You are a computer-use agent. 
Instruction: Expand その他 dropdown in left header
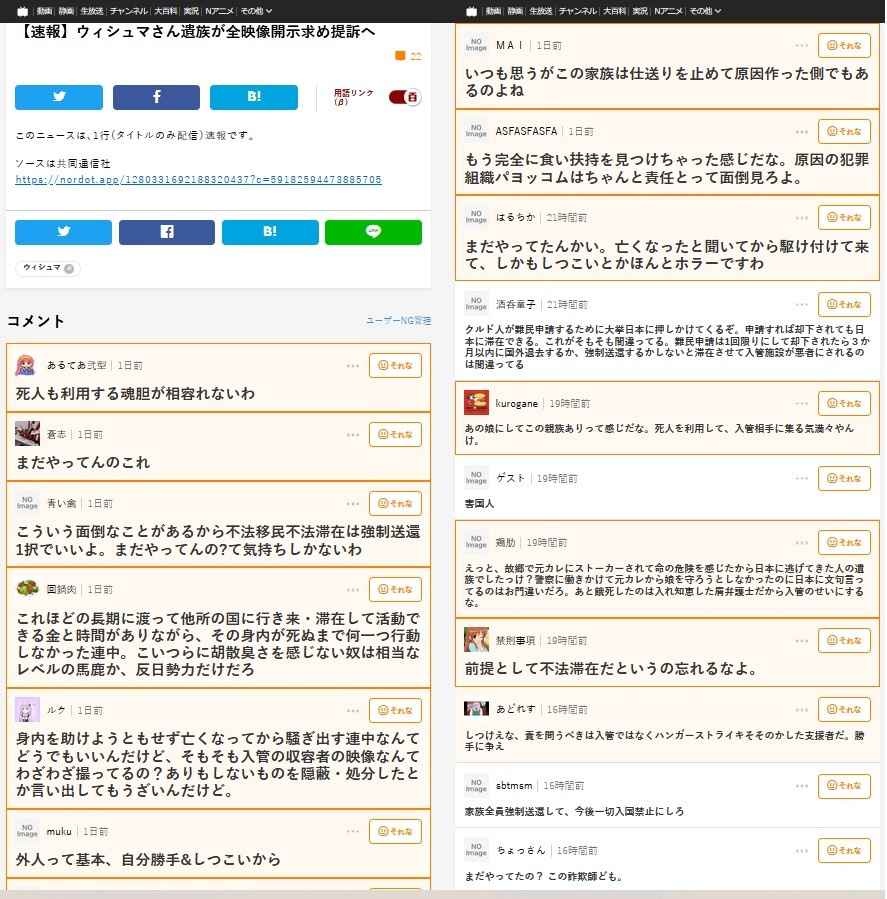[x=255, y=11]
